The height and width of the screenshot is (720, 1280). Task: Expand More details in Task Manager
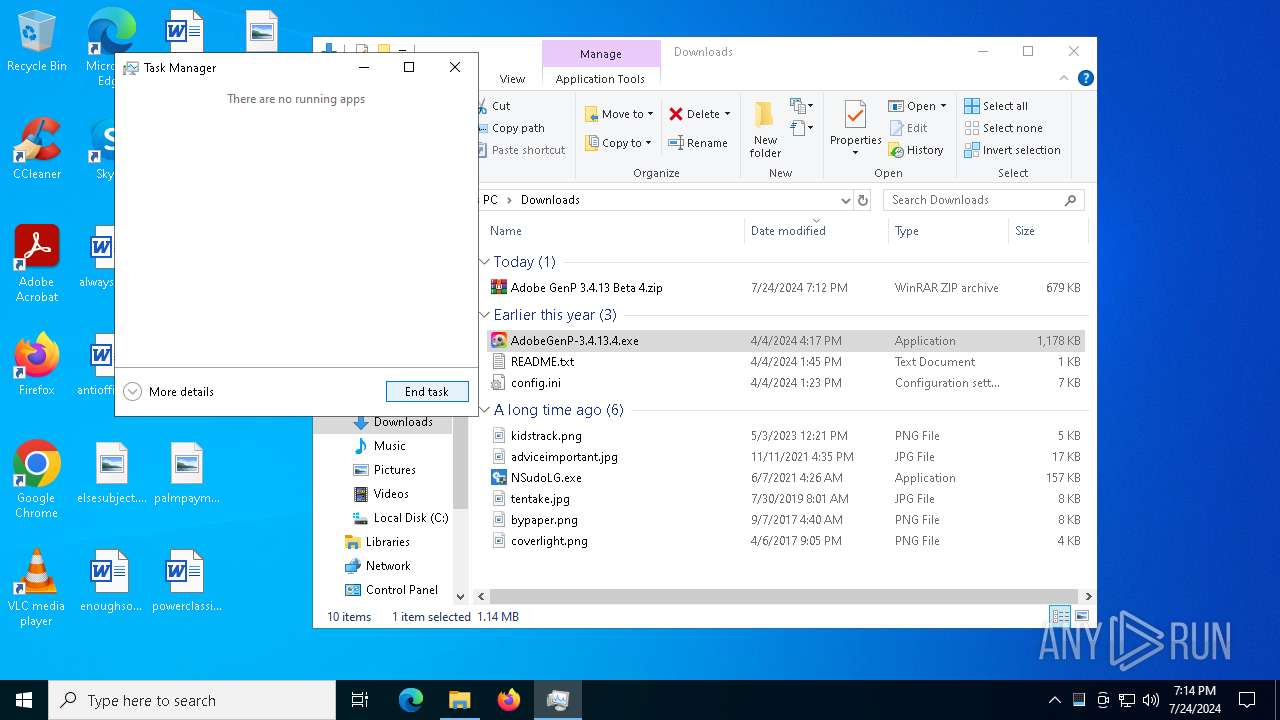pos(168,392)
